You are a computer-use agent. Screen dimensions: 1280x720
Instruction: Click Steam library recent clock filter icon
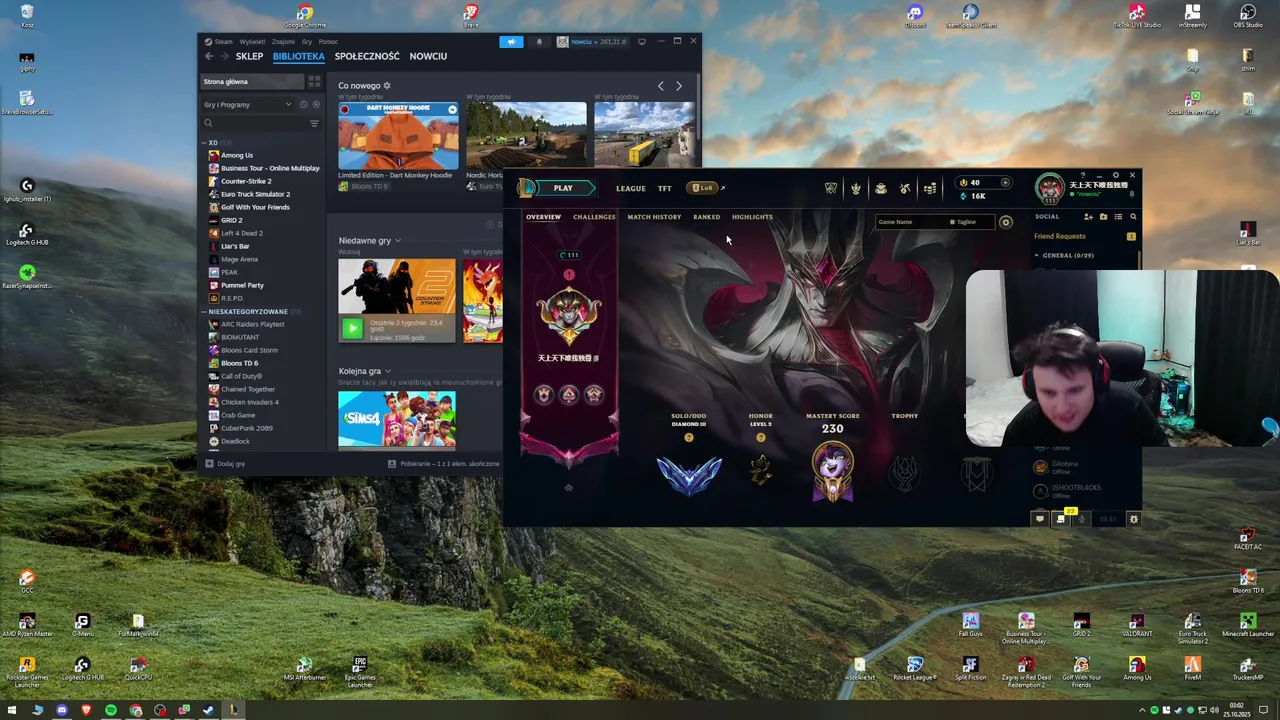304,105
